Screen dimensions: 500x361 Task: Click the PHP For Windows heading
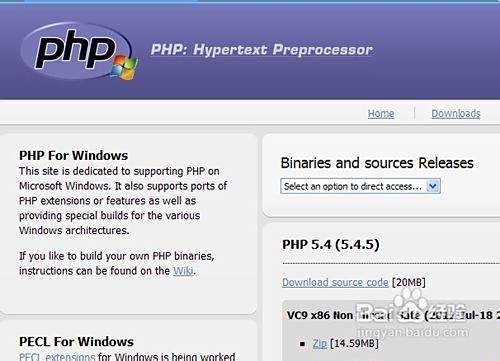click(x=73, y=155)
